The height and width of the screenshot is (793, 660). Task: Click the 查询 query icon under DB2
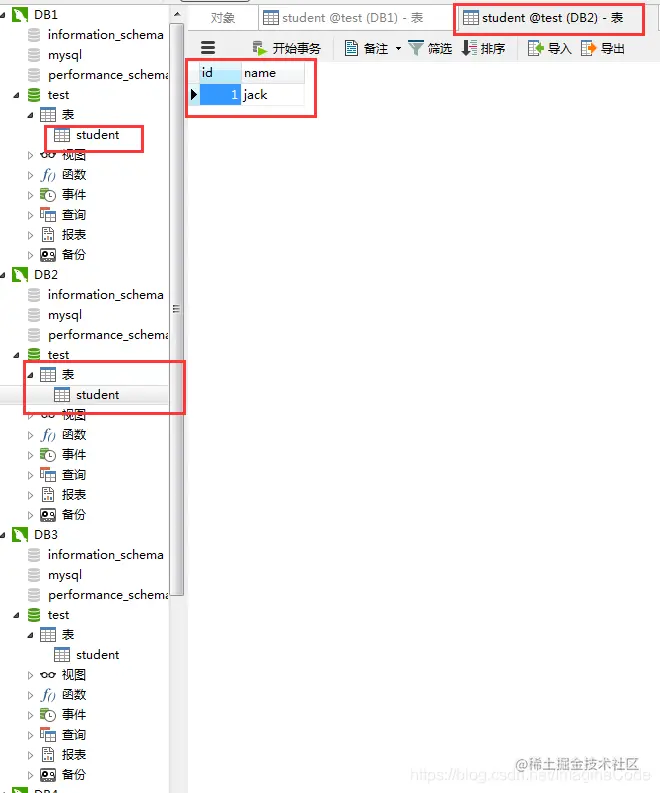click(x=48, y=475)
